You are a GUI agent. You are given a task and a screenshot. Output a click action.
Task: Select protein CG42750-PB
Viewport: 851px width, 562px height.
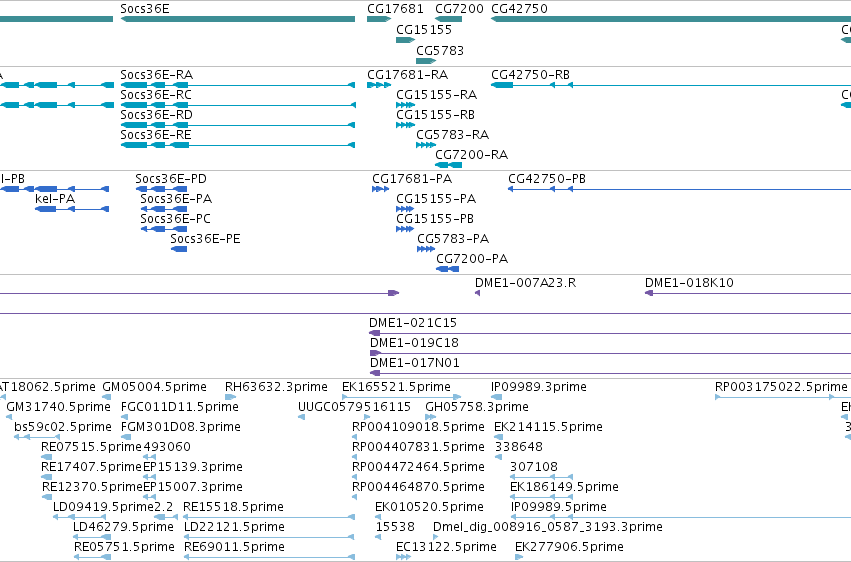[547, 179]
